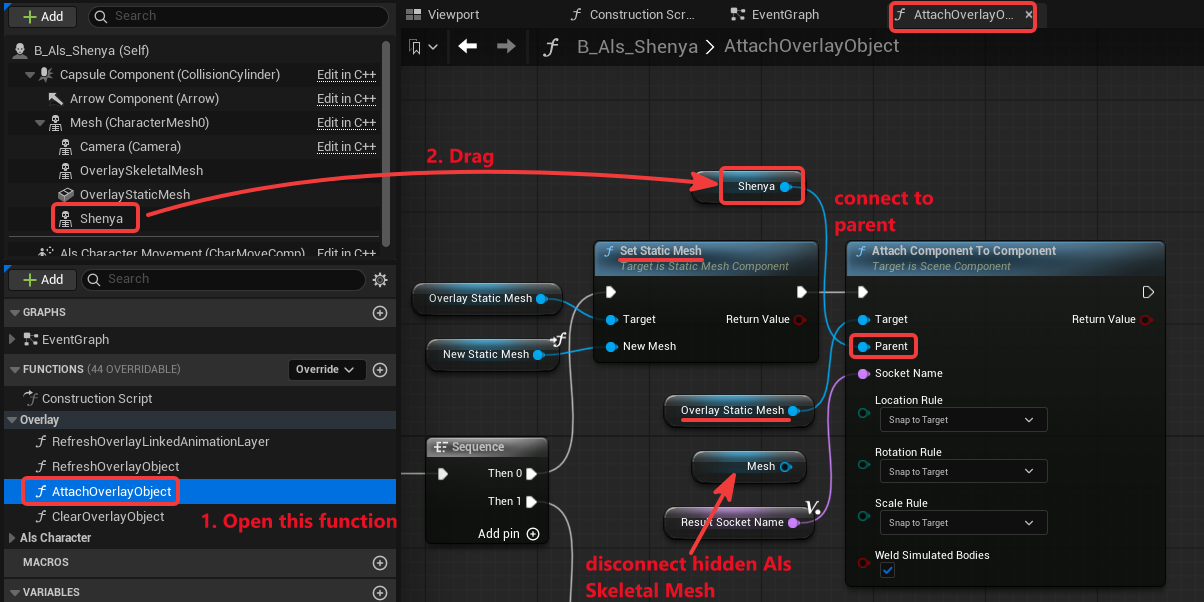Collapse the Overlay category
Screen dimensions: 1204x602
(x=12, y=420)
